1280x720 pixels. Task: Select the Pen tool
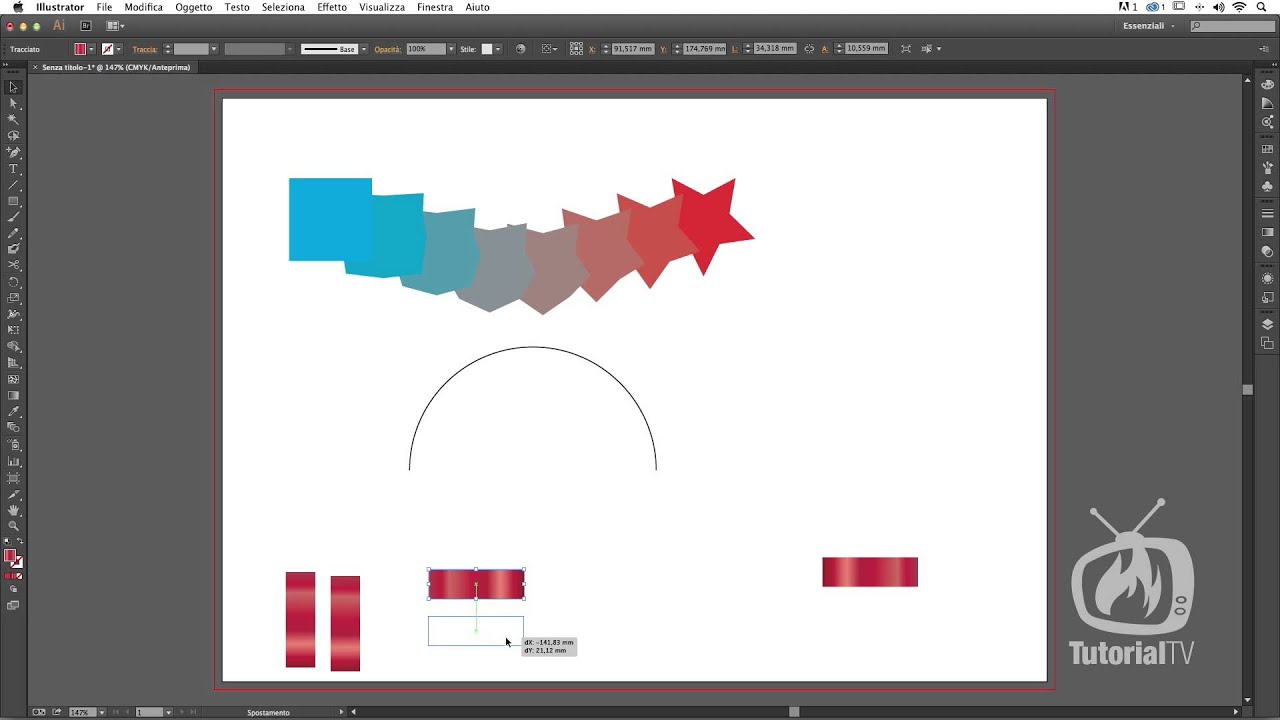click(x=13, y=152)
